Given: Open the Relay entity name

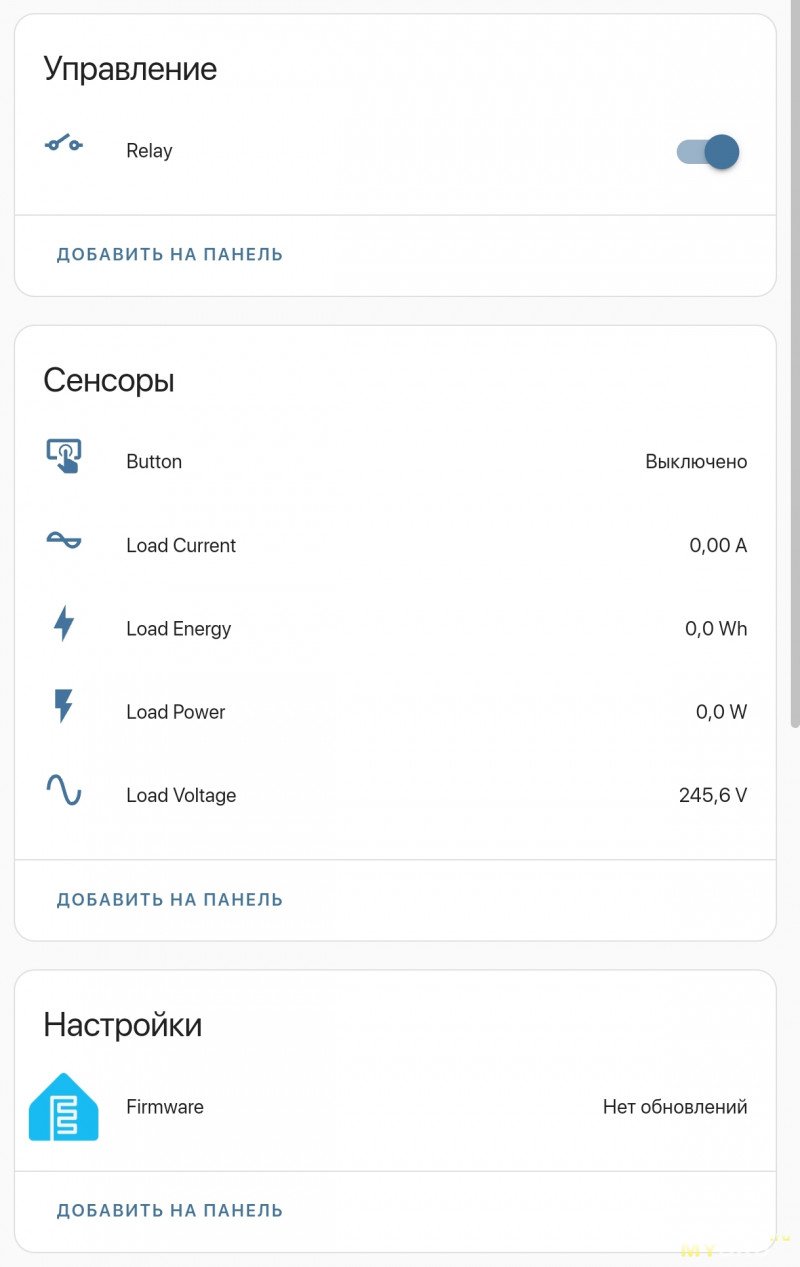Looking at the screenshot, I should tap(149, 151).
